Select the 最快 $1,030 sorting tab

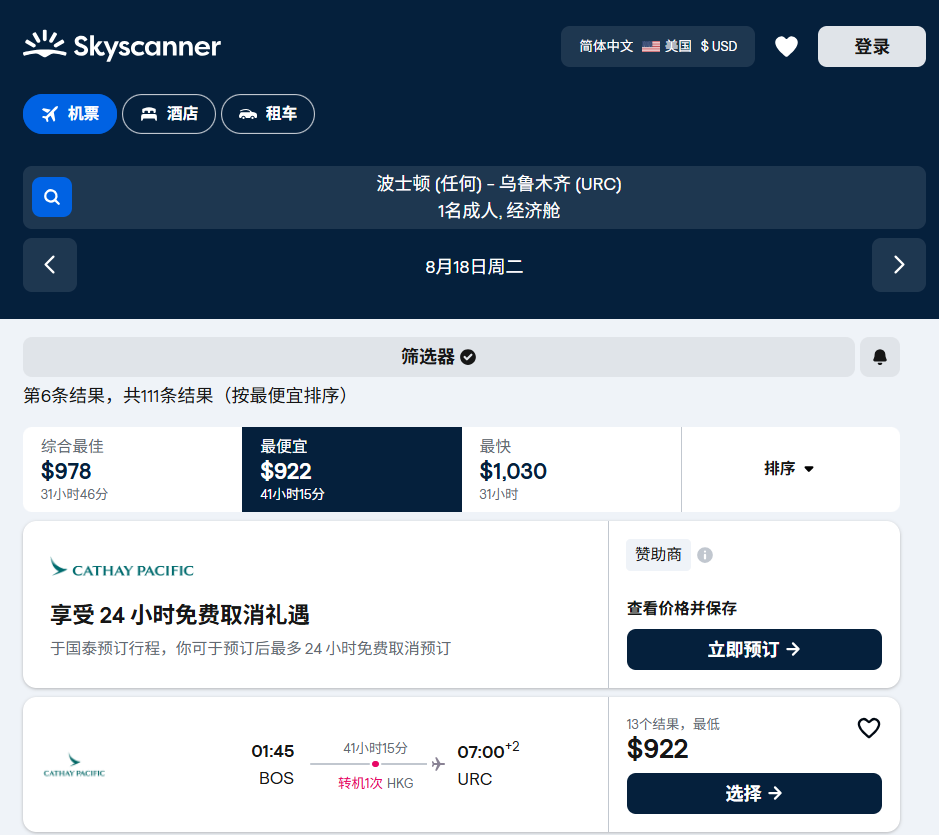[571, 469]
